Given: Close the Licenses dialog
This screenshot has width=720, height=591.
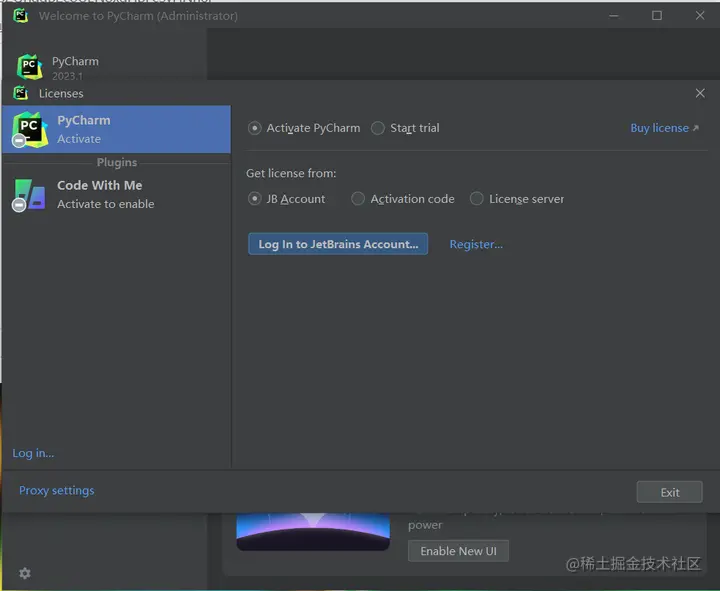Looking at the screenshot, I should pos(700,93).
